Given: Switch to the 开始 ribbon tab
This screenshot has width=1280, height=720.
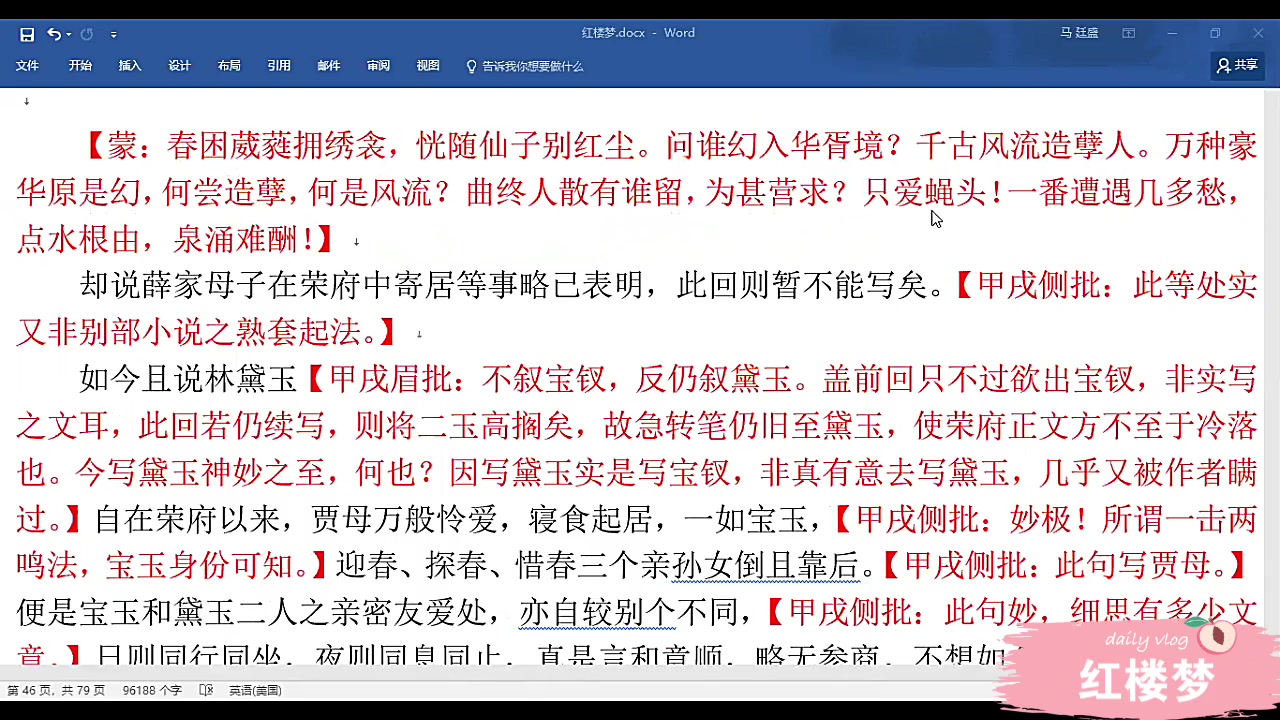Looking at the screenshot, I should [x=80, y=66].
